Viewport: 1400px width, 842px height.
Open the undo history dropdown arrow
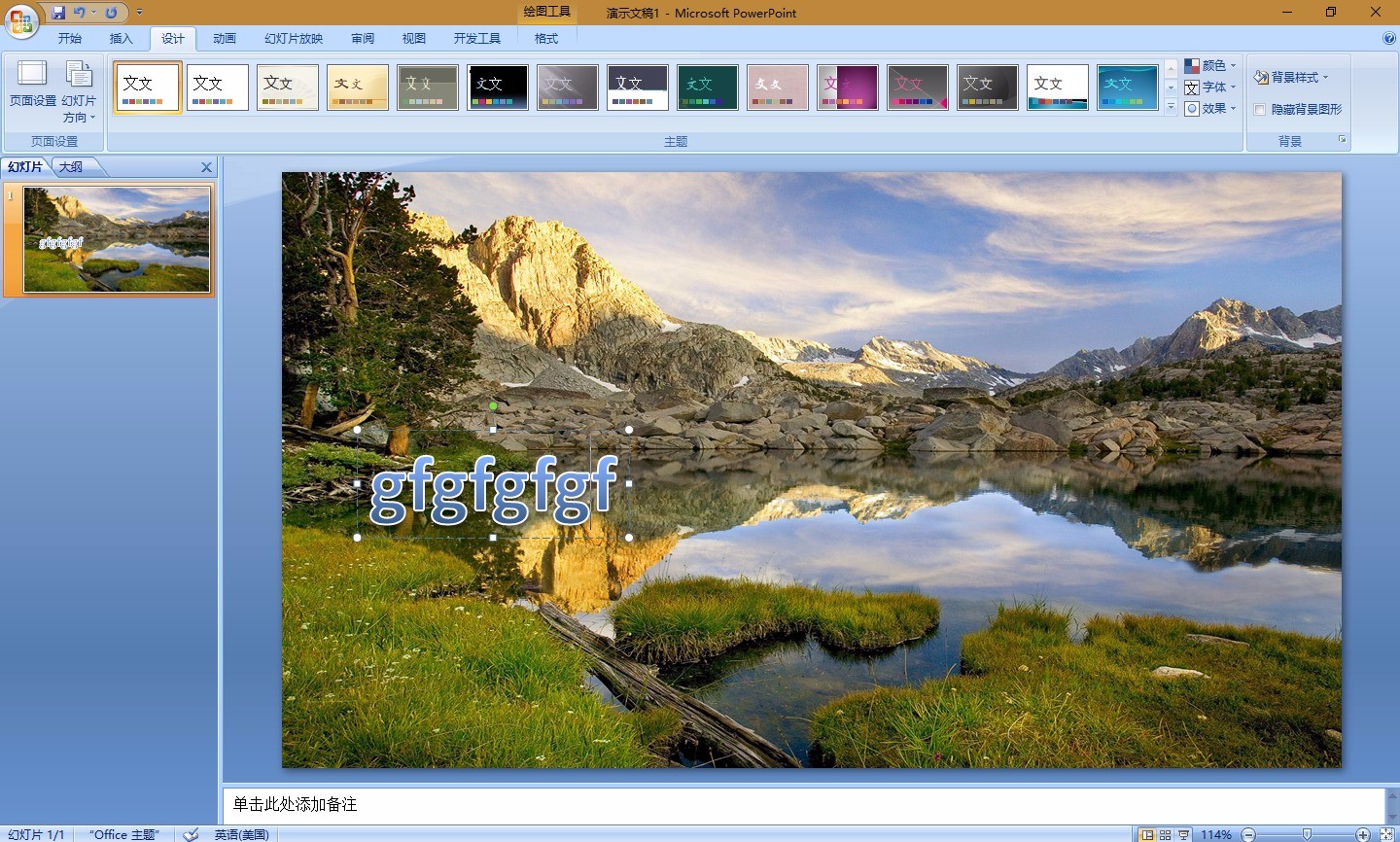[x=94, y=13]
